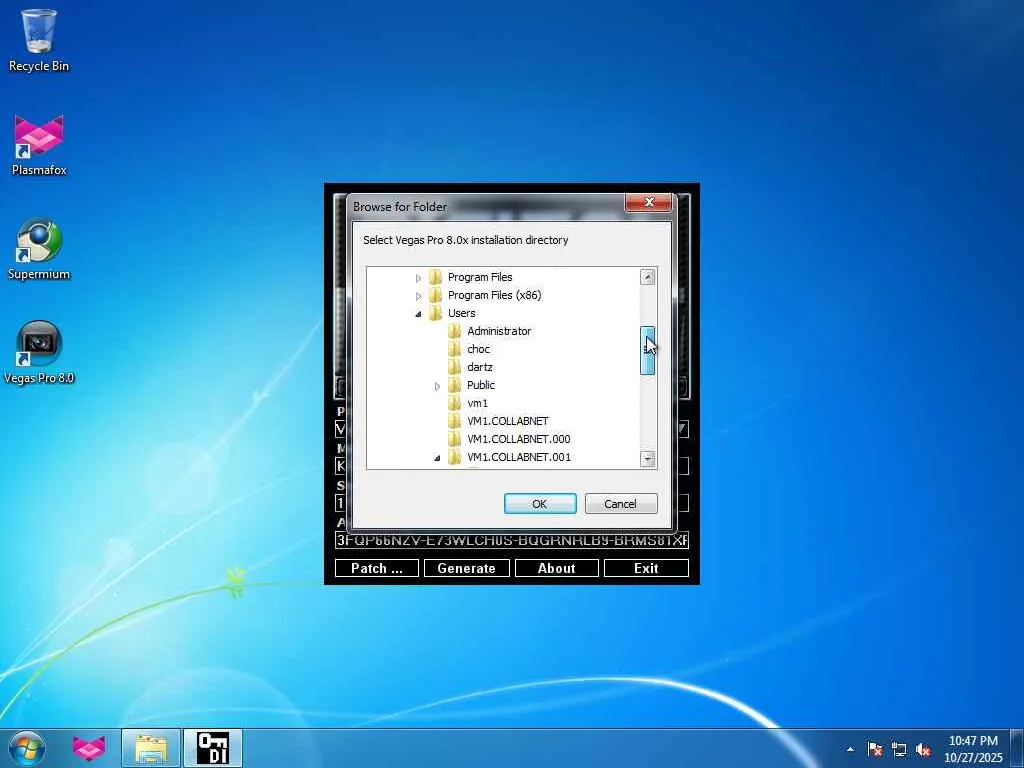Expand the Public folder tree node

point(438,386)
